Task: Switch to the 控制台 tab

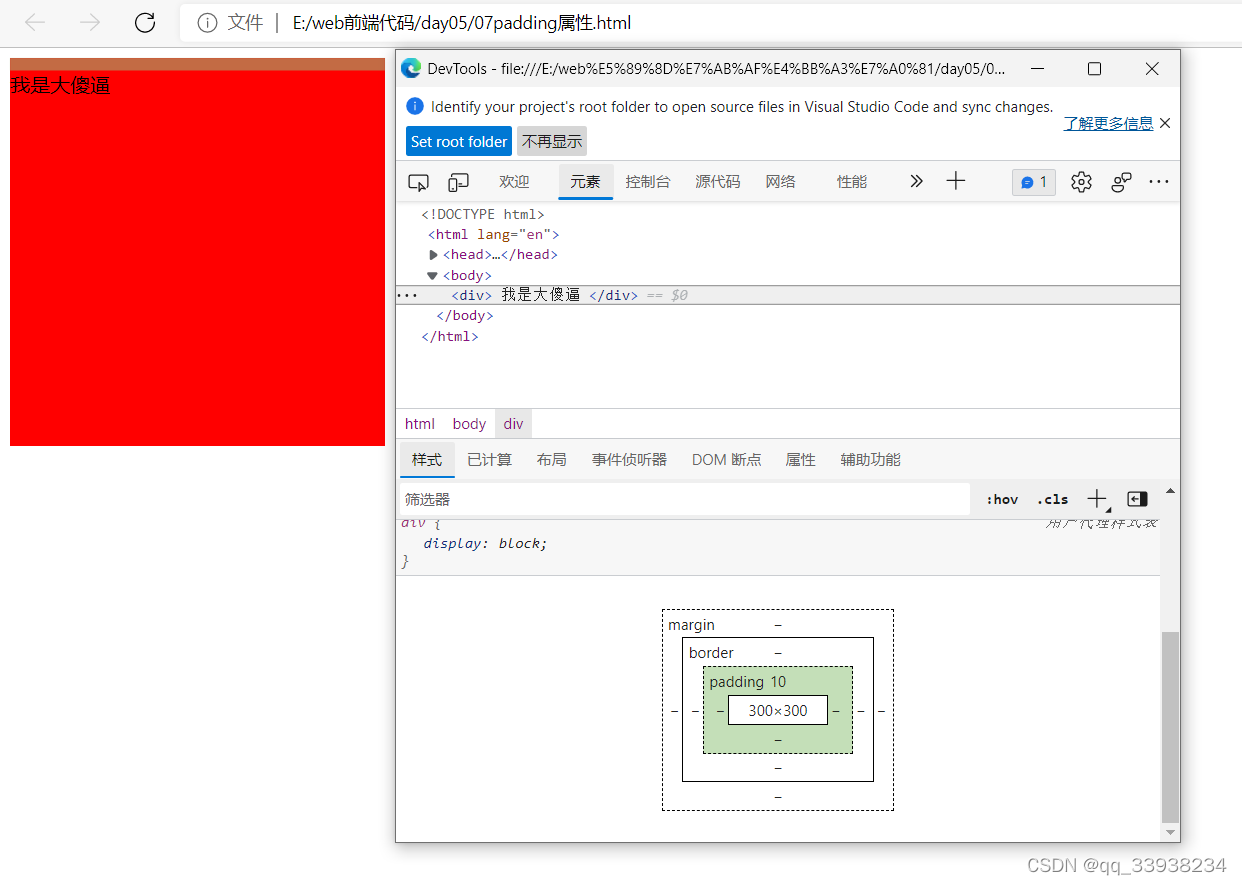Action: (x=648, y=181)
